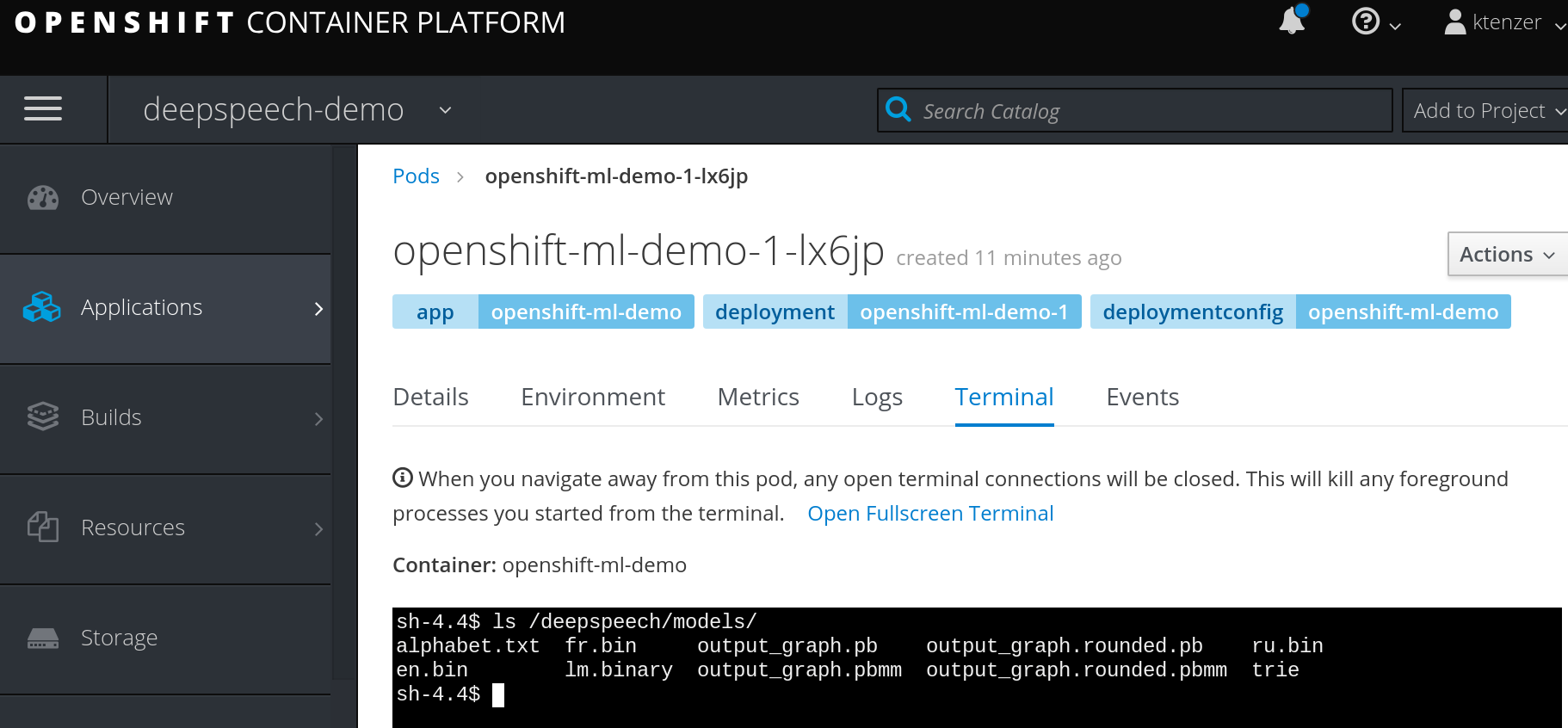This screenshot has width=1568, height=728.
Task: Click the search magnifier icon
Action: (x=898, y=109)
